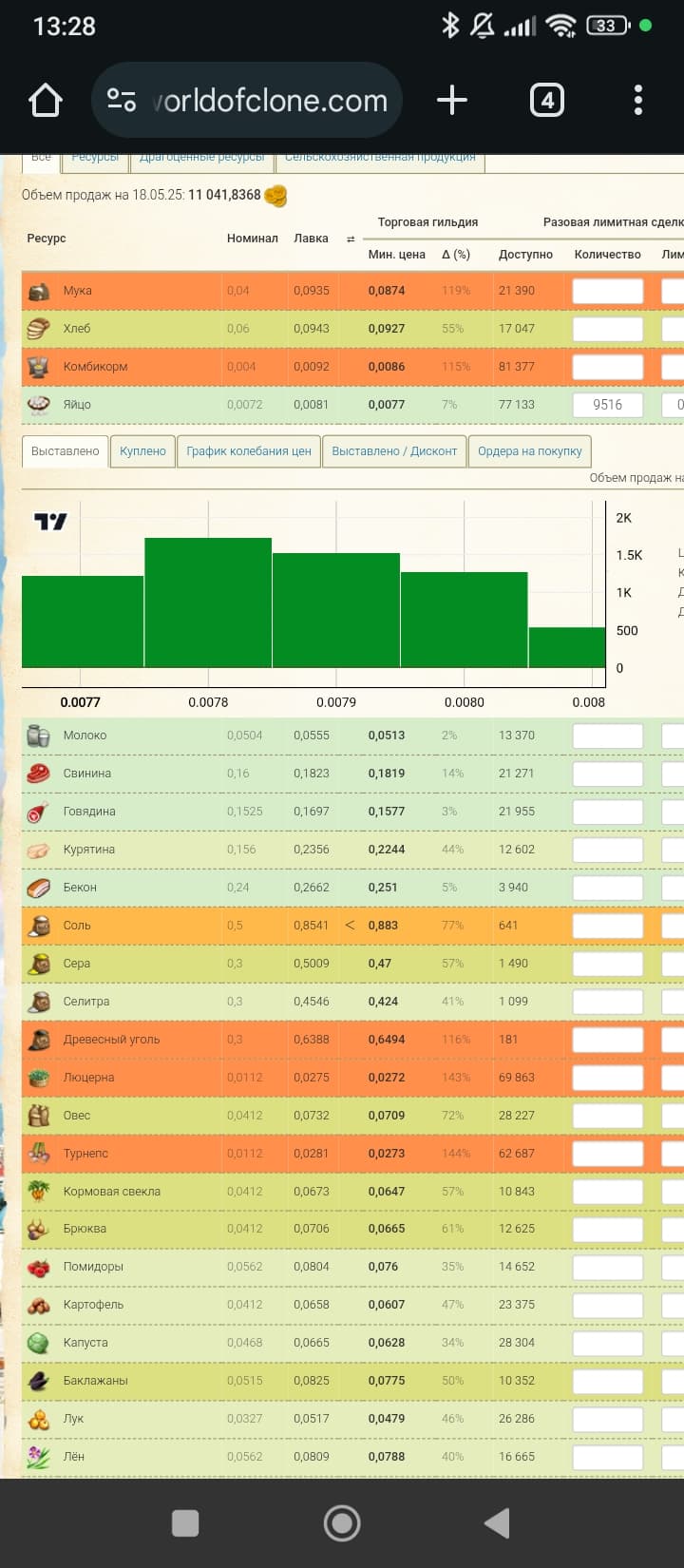Select the Ордера на покупку tab
This screenshot has width=684, height=1568.
click(529, 451)
